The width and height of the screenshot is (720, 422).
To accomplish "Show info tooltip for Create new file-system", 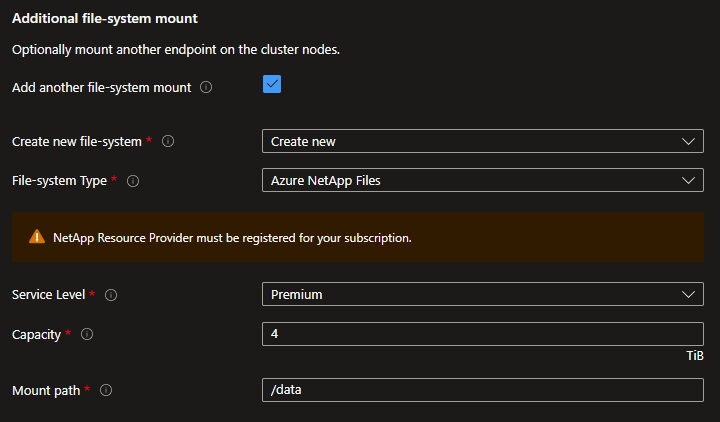I will pos(168,141).
